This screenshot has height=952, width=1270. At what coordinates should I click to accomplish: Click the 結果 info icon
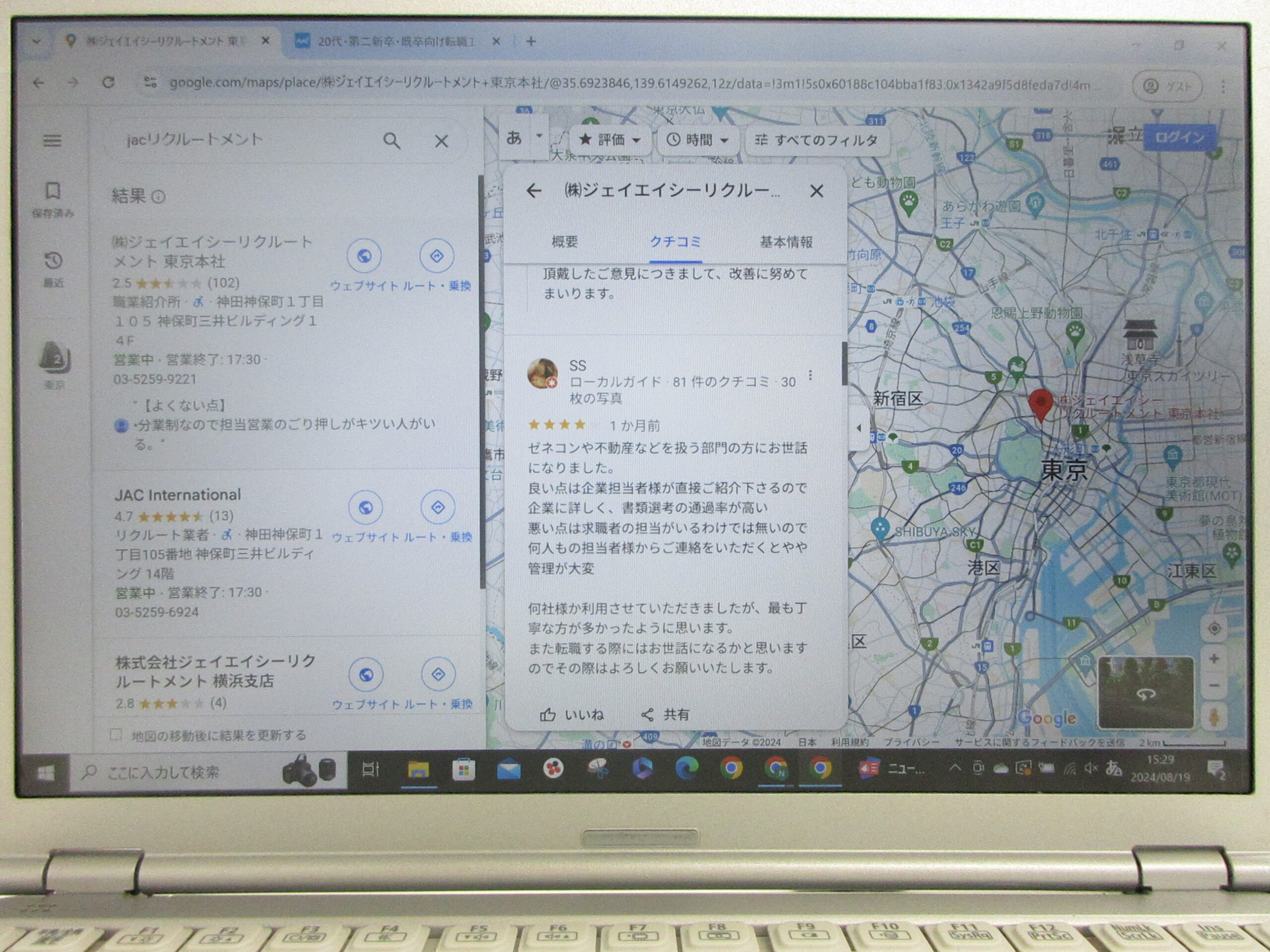[x=158, y=197]
